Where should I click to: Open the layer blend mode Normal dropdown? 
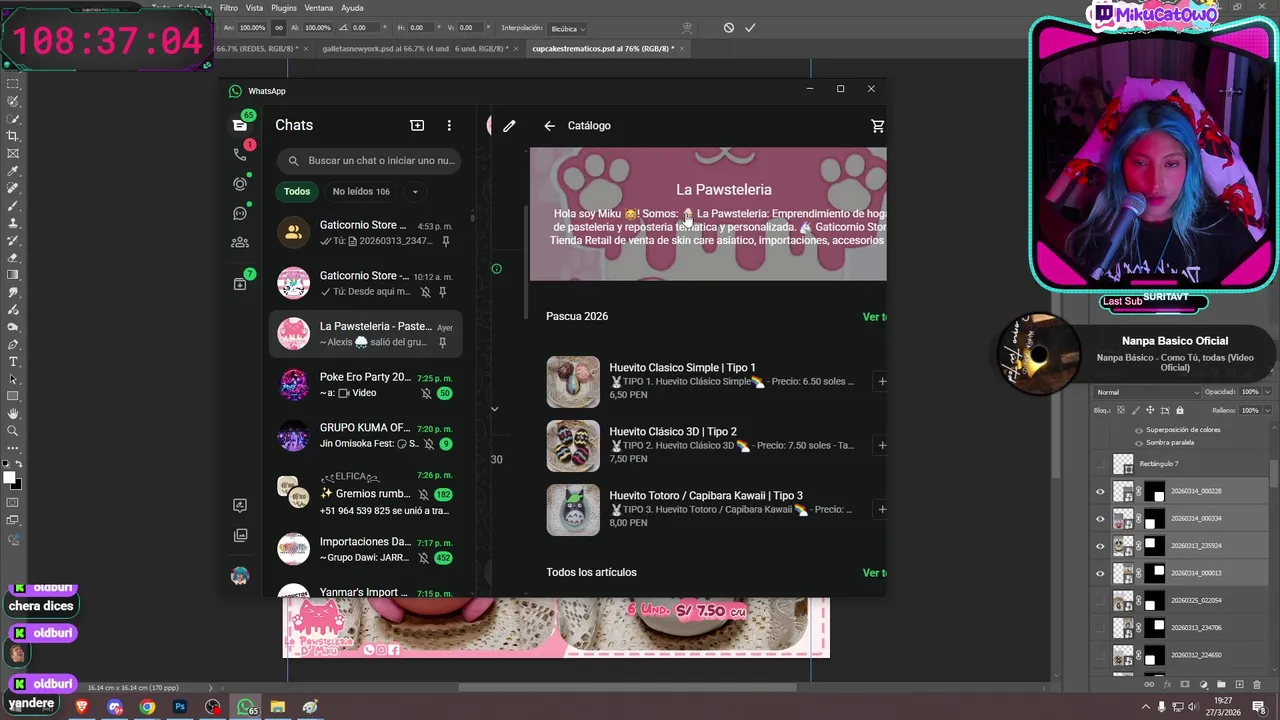[x=1147, y=392]
